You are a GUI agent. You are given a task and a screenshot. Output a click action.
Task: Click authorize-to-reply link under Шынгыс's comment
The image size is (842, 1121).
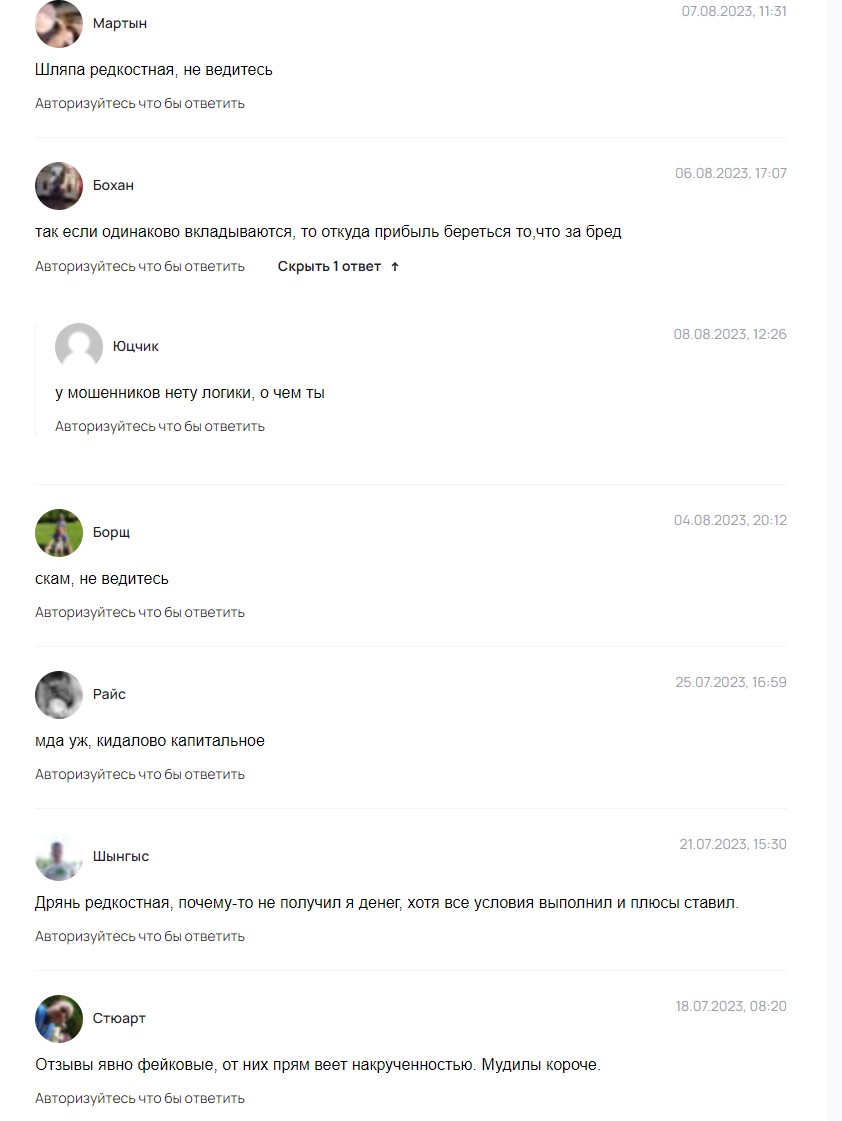pyautogui.click(x=140, y=937)
